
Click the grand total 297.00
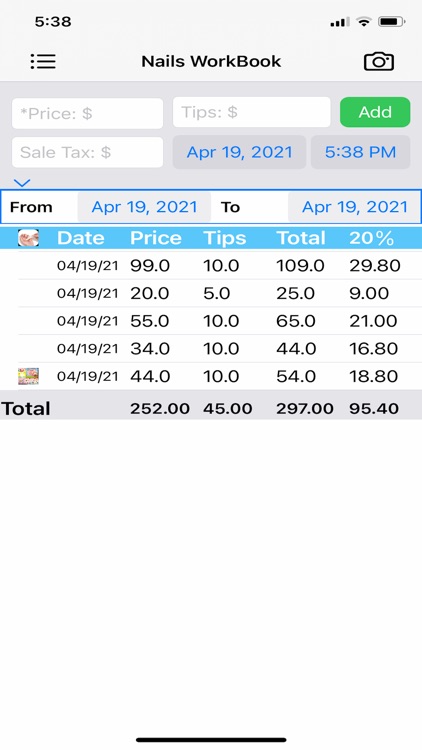pos(305,408)
